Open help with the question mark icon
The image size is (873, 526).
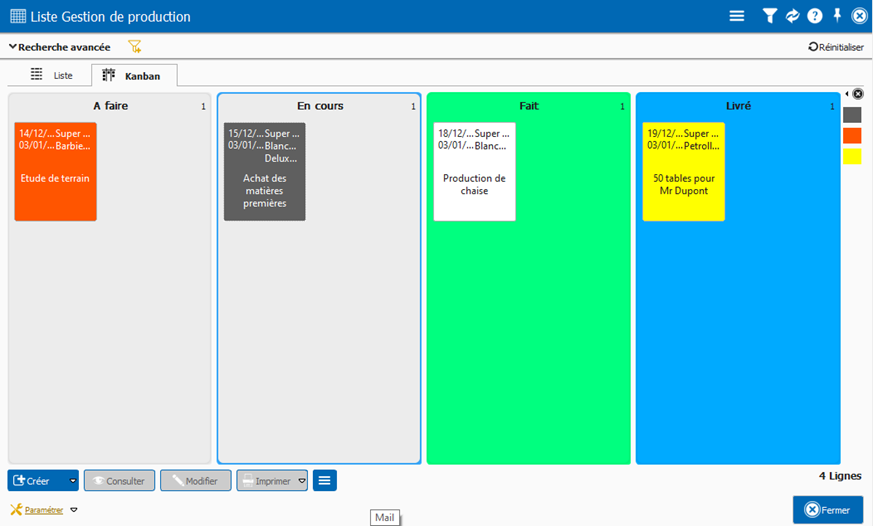point(815,16)
